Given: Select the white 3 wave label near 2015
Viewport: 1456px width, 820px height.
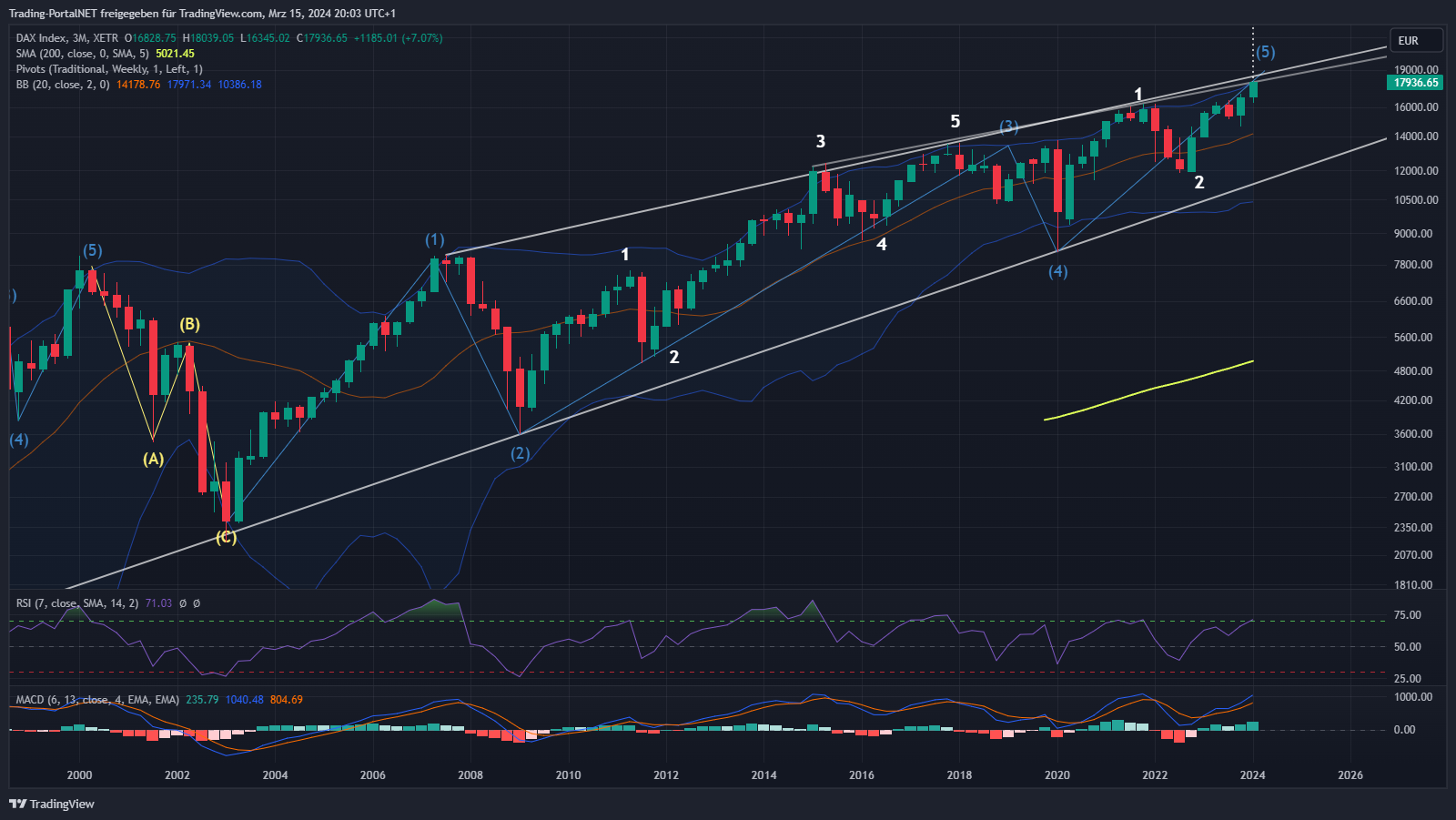Looking at the screenshot, I should pos(821,141).
